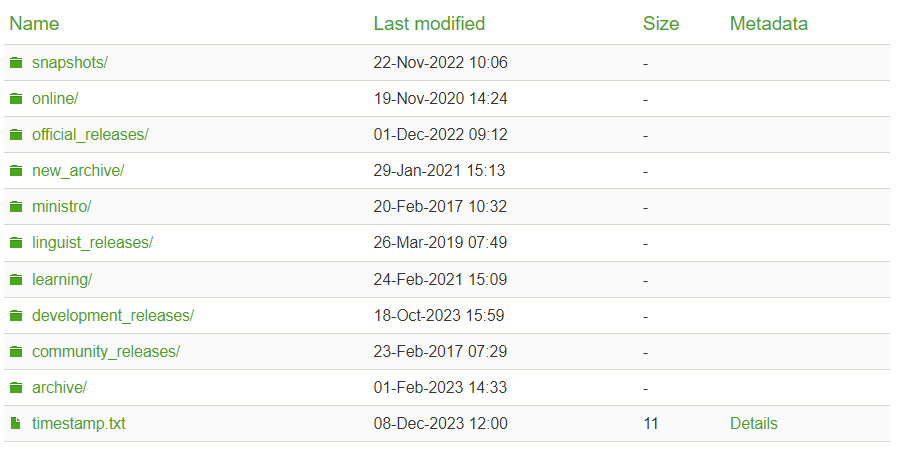
Task: Open the community_releases/ directory link
Action: pos(106,352)
